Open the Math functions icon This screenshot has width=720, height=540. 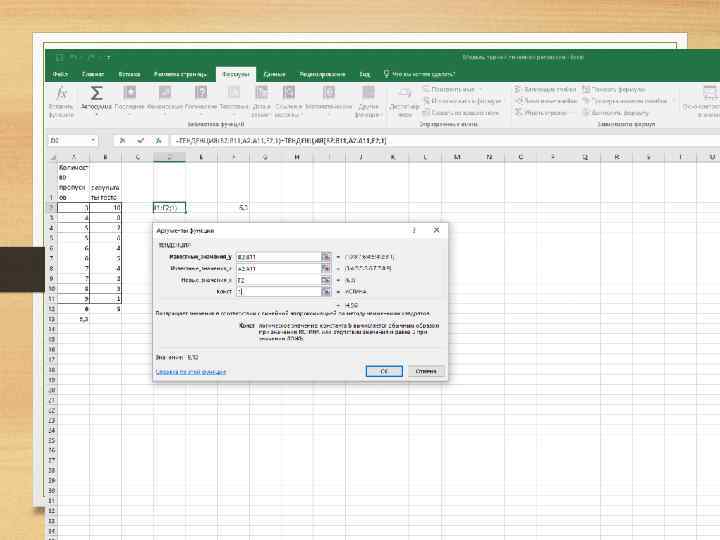click(x=329, y=93)
